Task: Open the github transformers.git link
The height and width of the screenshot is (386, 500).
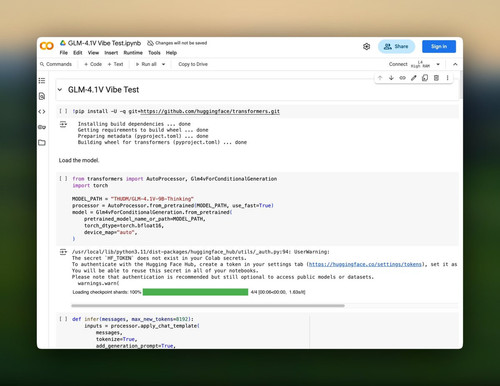Action: [210, 111]
